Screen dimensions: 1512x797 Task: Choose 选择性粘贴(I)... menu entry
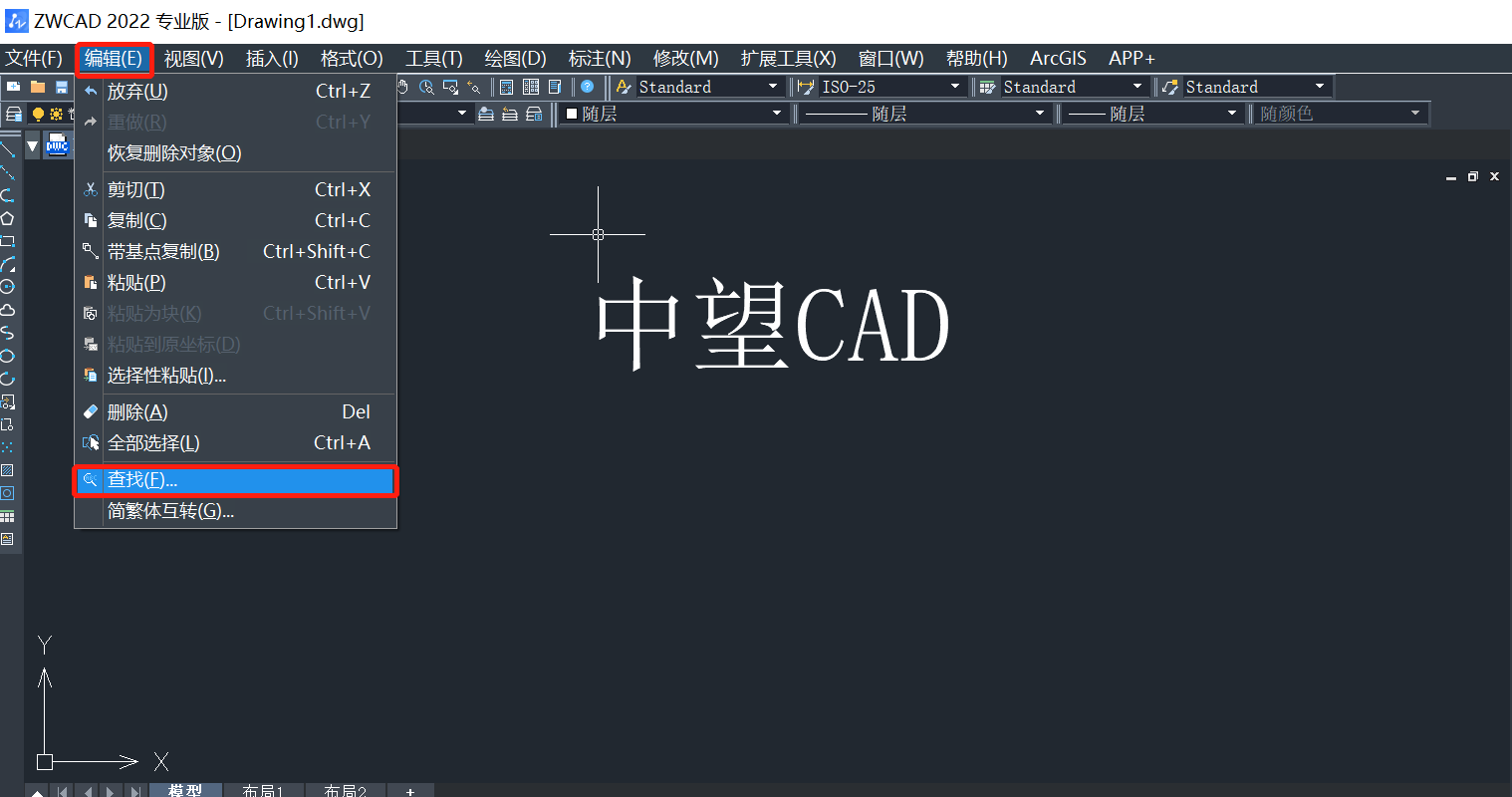point(236,376)
